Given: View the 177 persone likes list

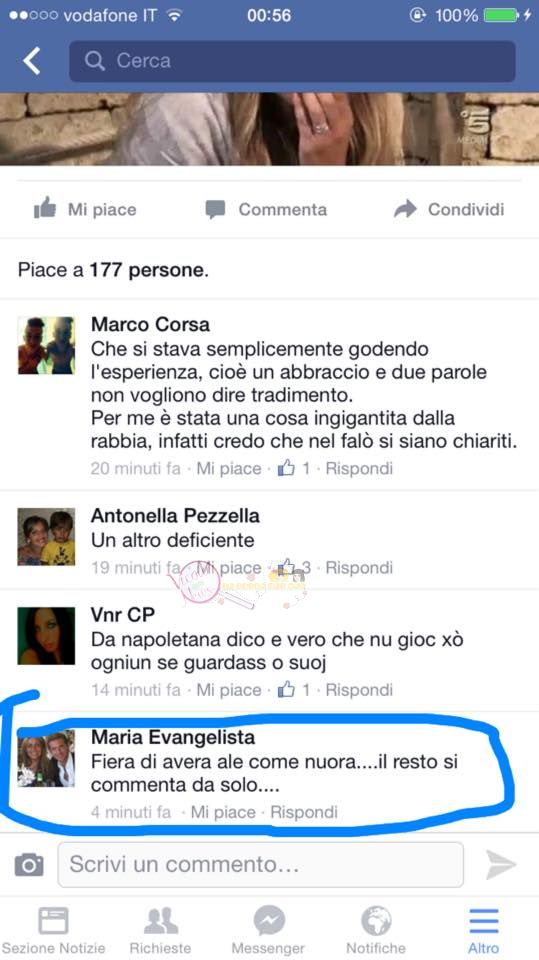Looking at the screenshot, I should point(148,270).
